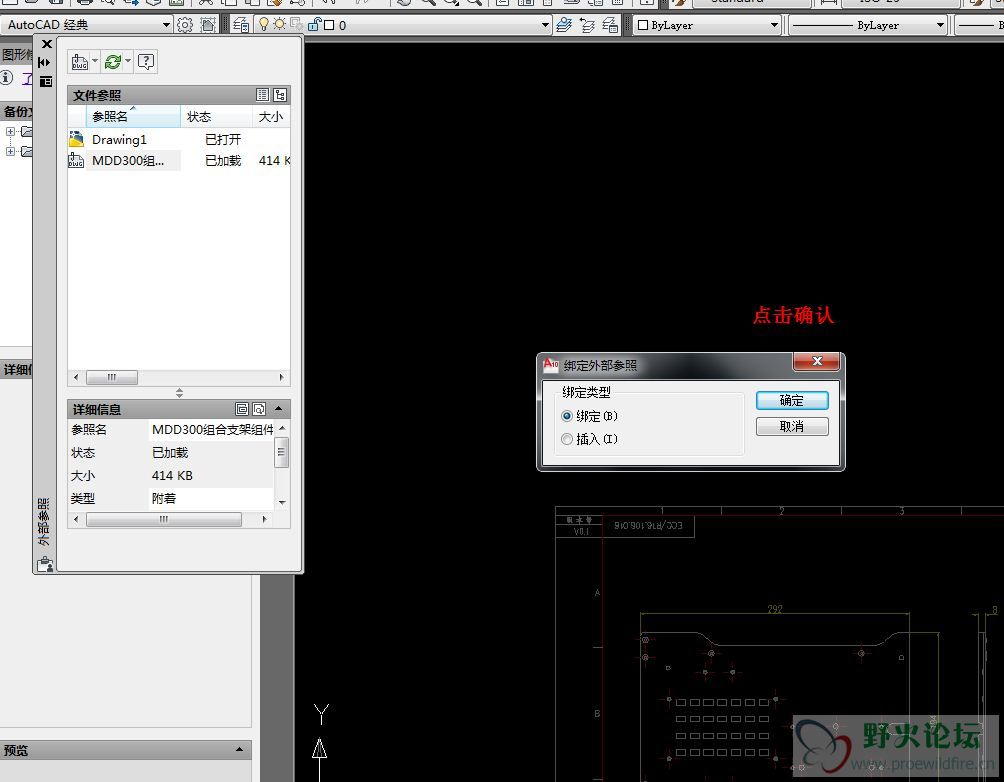Open the xref palette properties icon
Image resolution: width=1004 pixels, height=782 pixels.
45,81
